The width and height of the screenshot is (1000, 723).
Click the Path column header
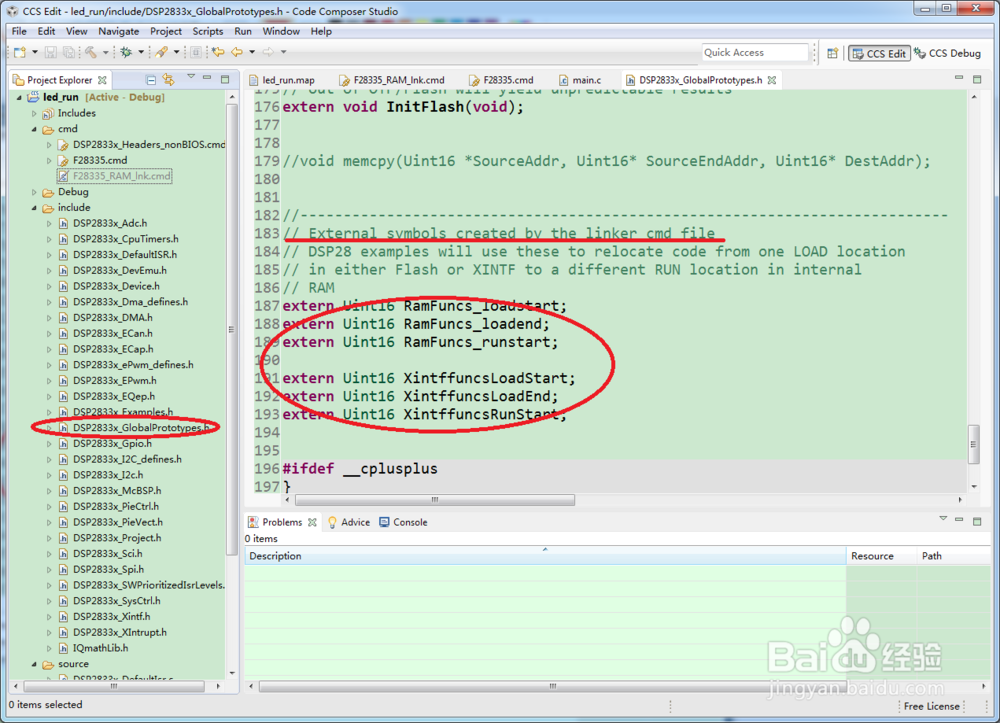pos(953,556)
